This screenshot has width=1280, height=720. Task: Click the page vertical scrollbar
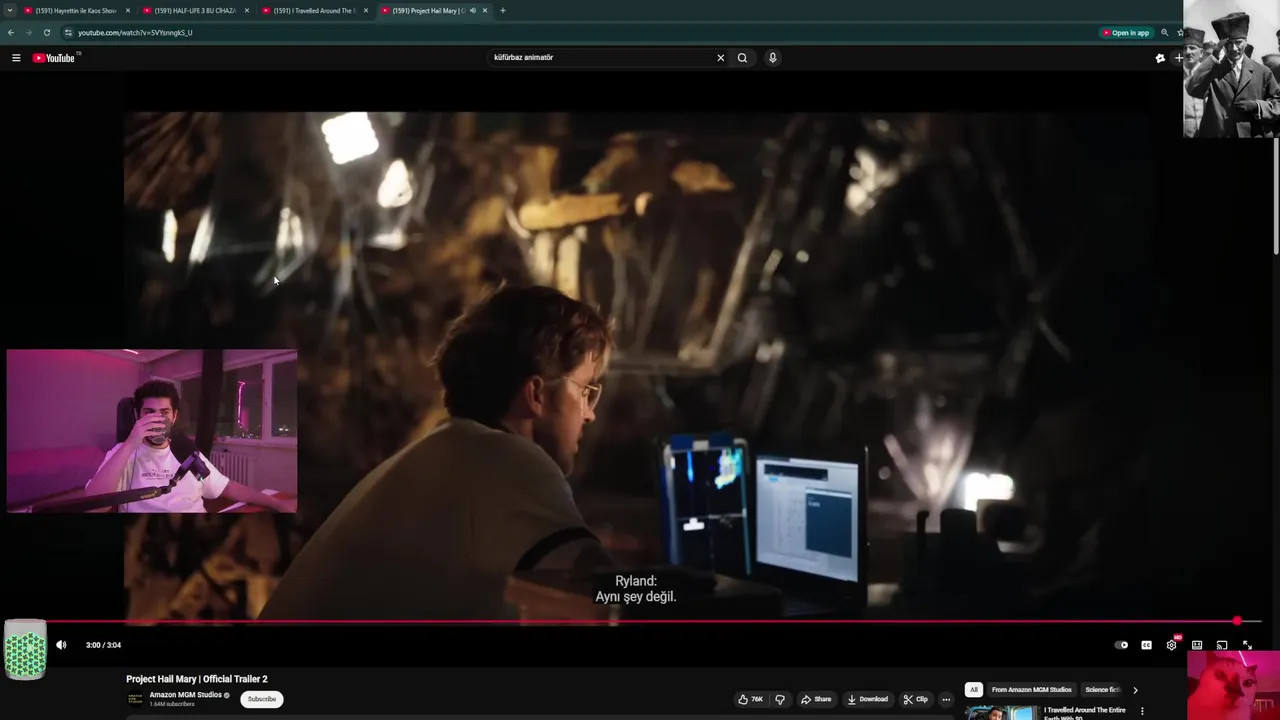(1276, 195)
